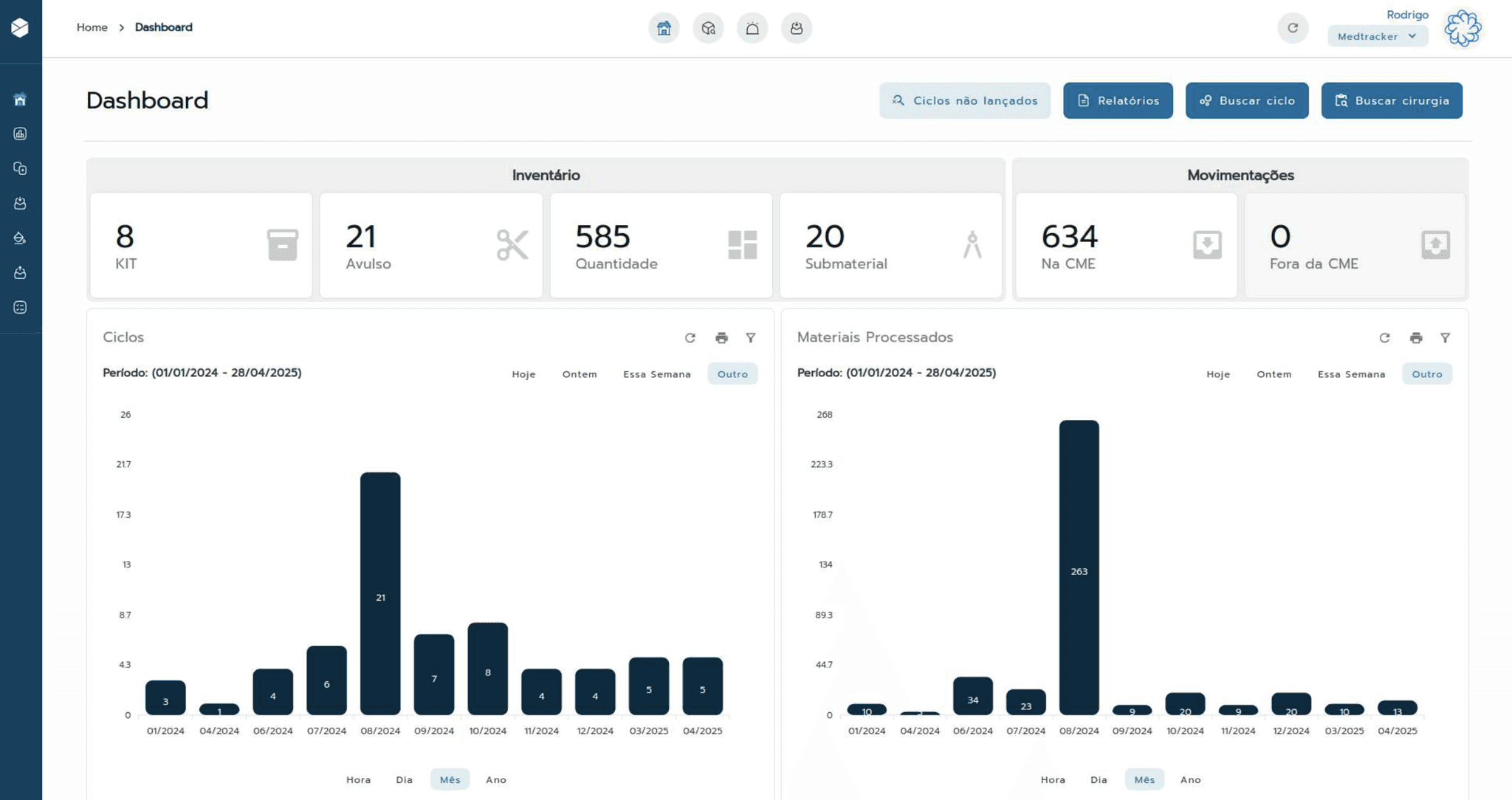Choose the Ontem tab in the Ciclos panel

580,373
